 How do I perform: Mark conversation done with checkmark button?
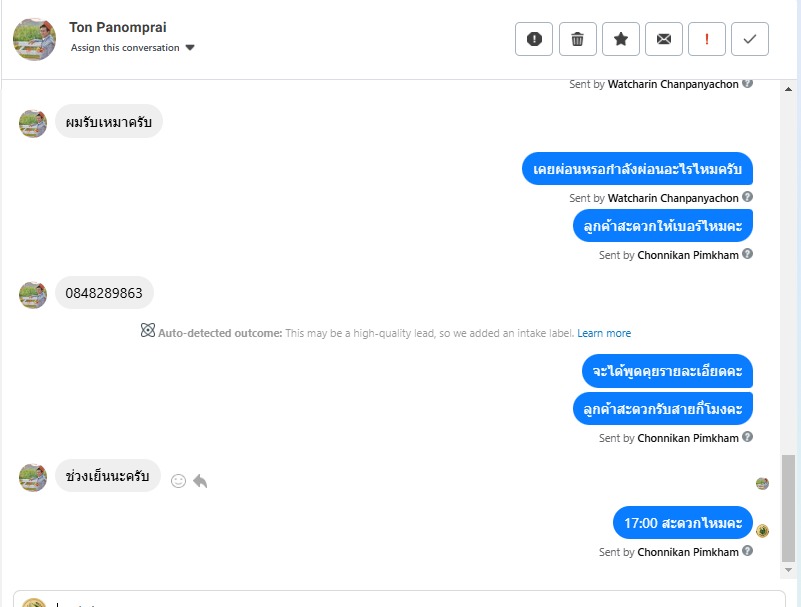pos(750,39)
